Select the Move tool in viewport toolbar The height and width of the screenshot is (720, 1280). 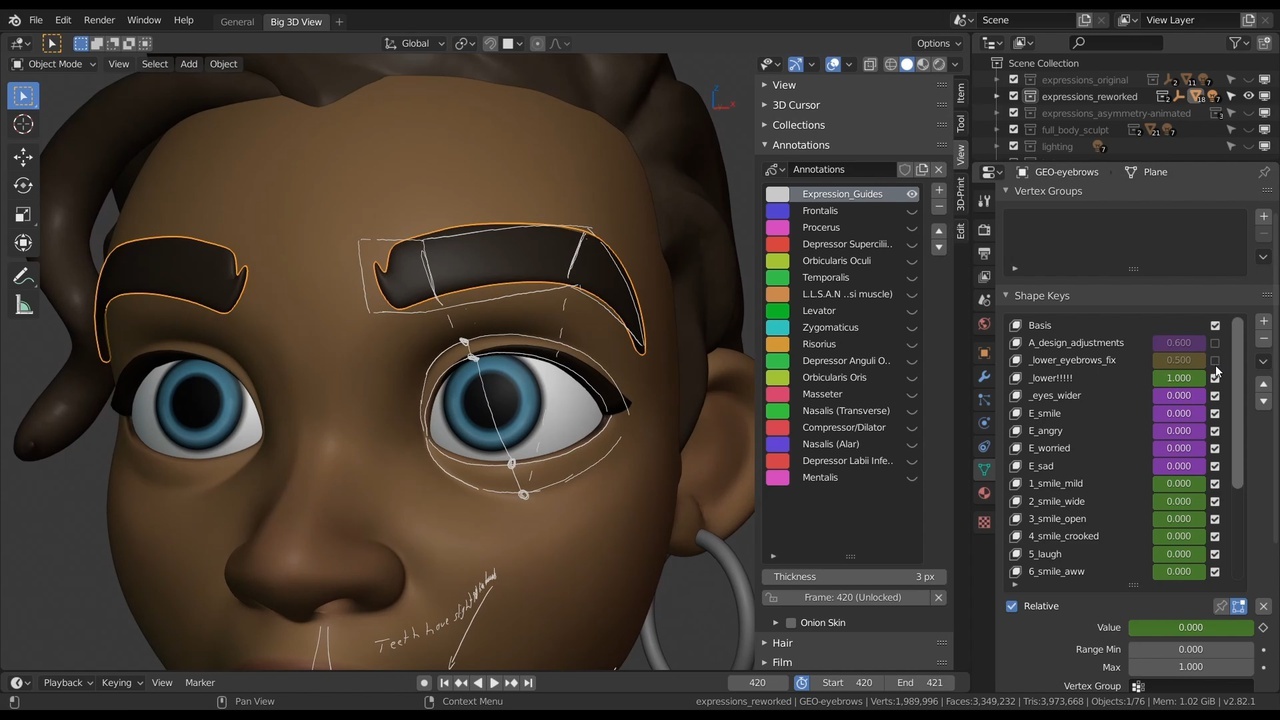(23, 156)
